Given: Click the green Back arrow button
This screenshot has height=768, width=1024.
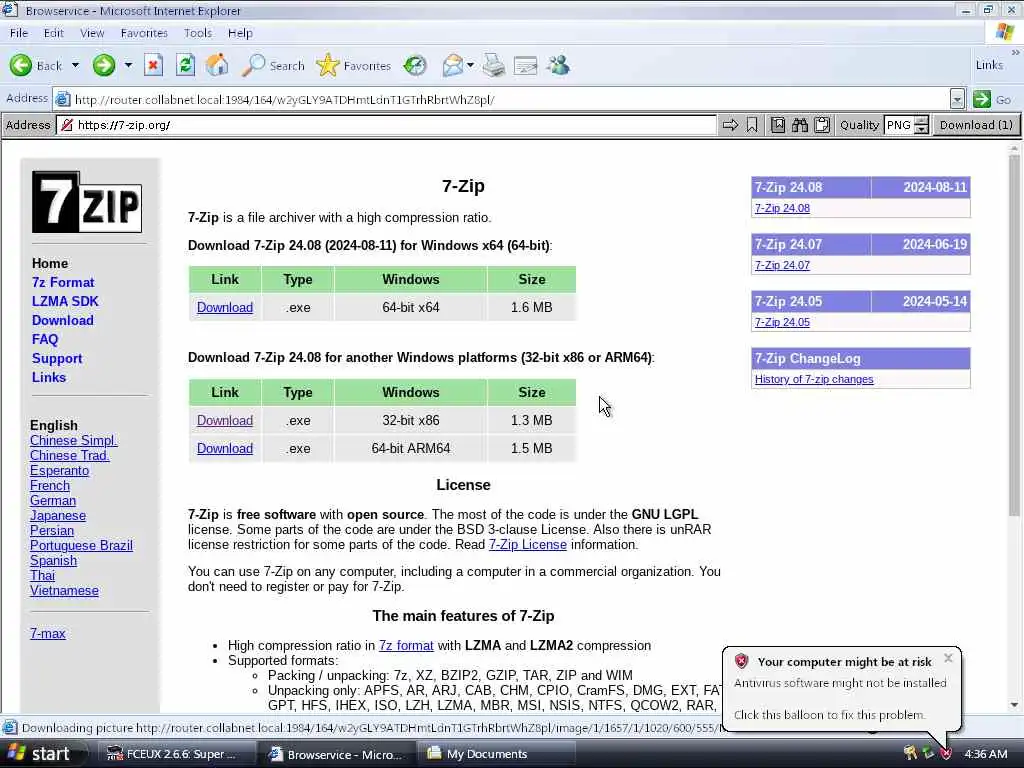Looking at the screenshot, I should click(x=21, y=65).
